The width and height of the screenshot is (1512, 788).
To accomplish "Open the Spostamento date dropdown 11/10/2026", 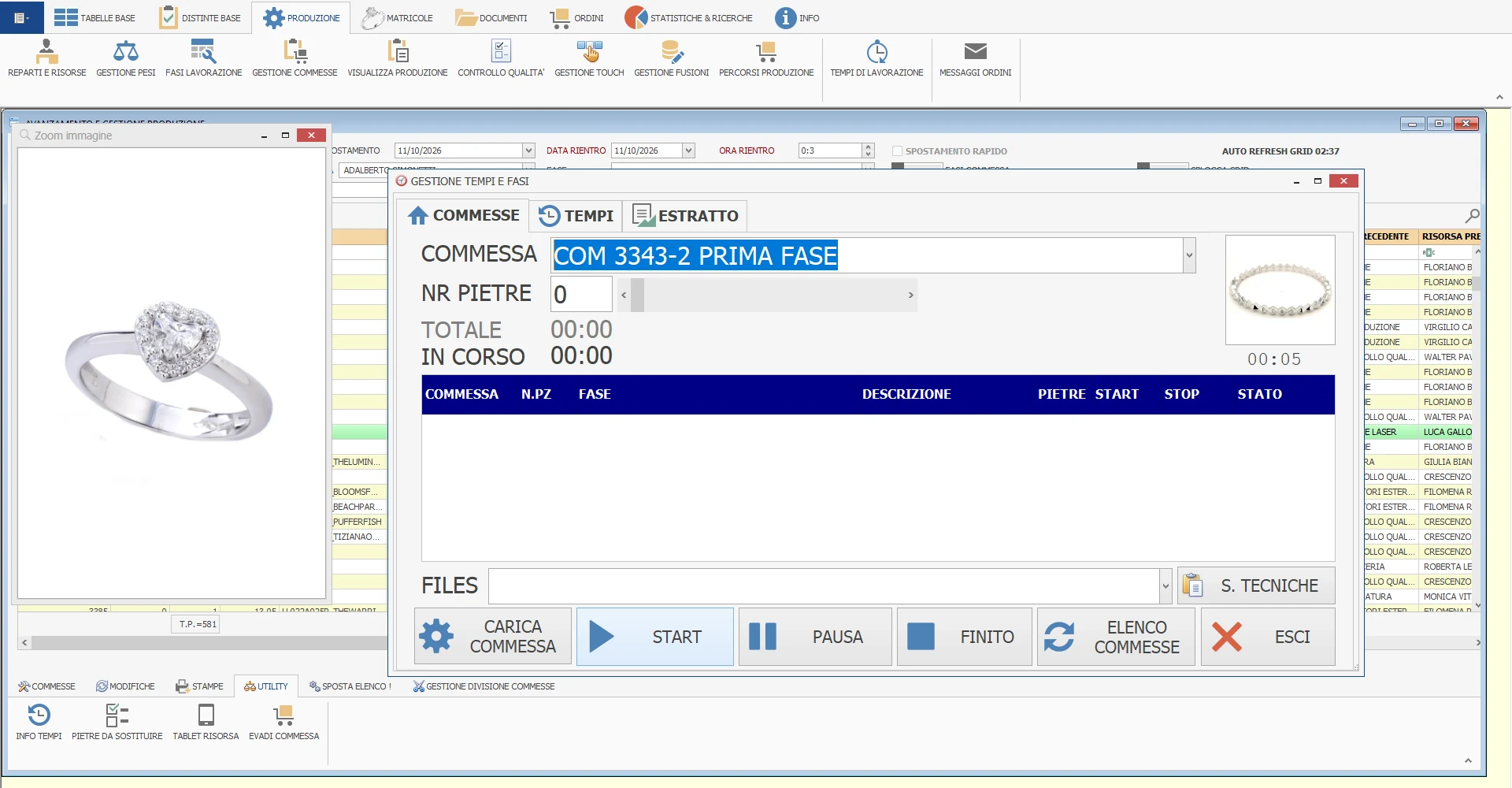I will [x=528, y=151].
